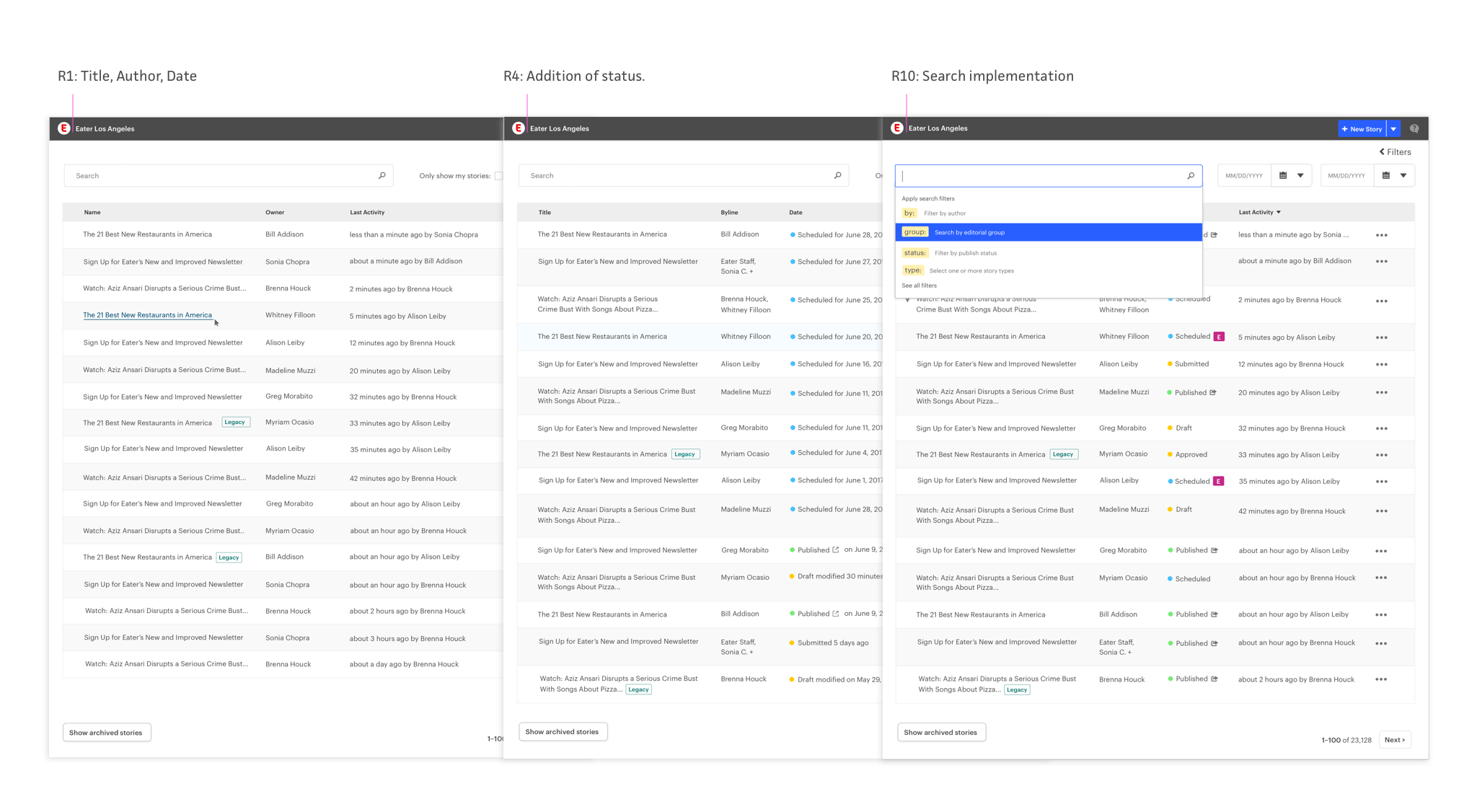
Task: Click 'about 3 hours ago by Brenna Houck' in R1
Action: (407, 638)
